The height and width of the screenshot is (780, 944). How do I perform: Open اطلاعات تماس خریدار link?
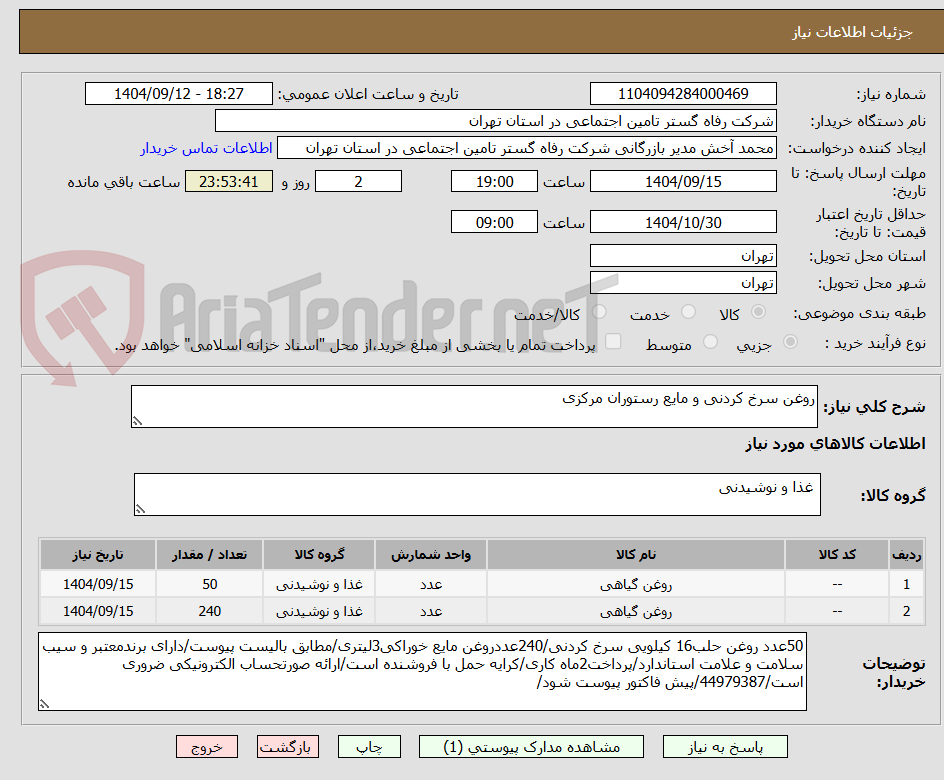tap(206, 148)
